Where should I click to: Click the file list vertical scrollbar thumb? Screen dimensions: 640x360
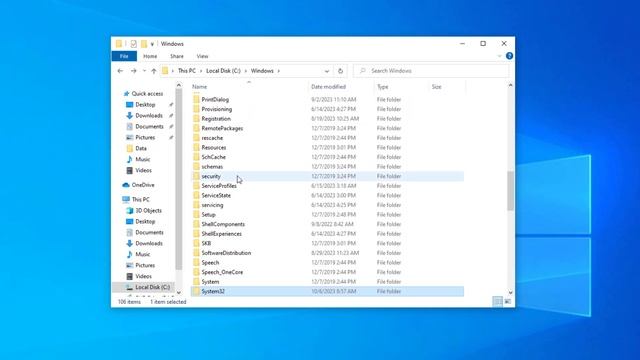(x=510, y=191)
